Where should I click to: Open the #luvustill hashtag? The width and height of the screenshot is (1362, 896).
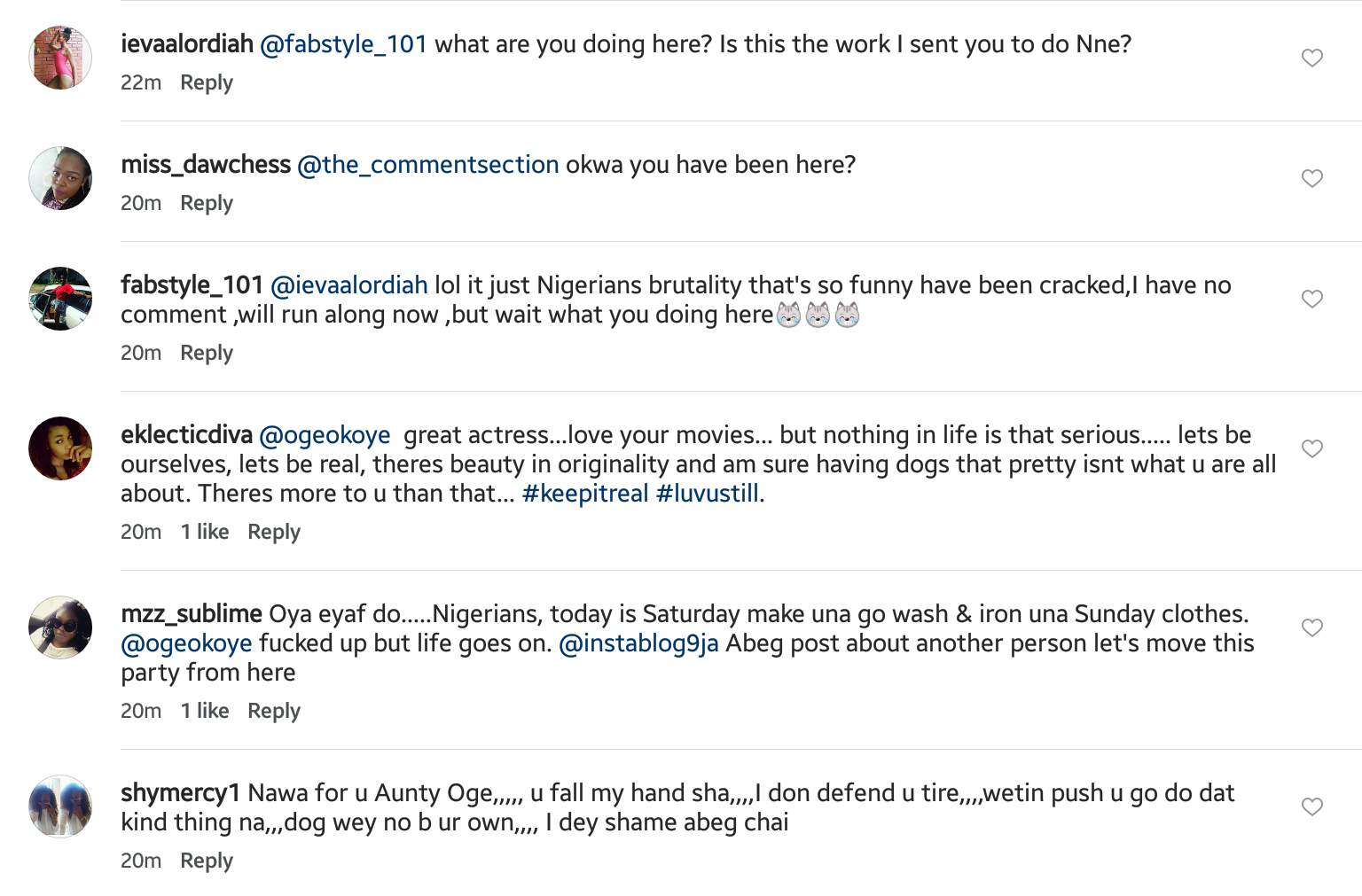pos(707,495)
